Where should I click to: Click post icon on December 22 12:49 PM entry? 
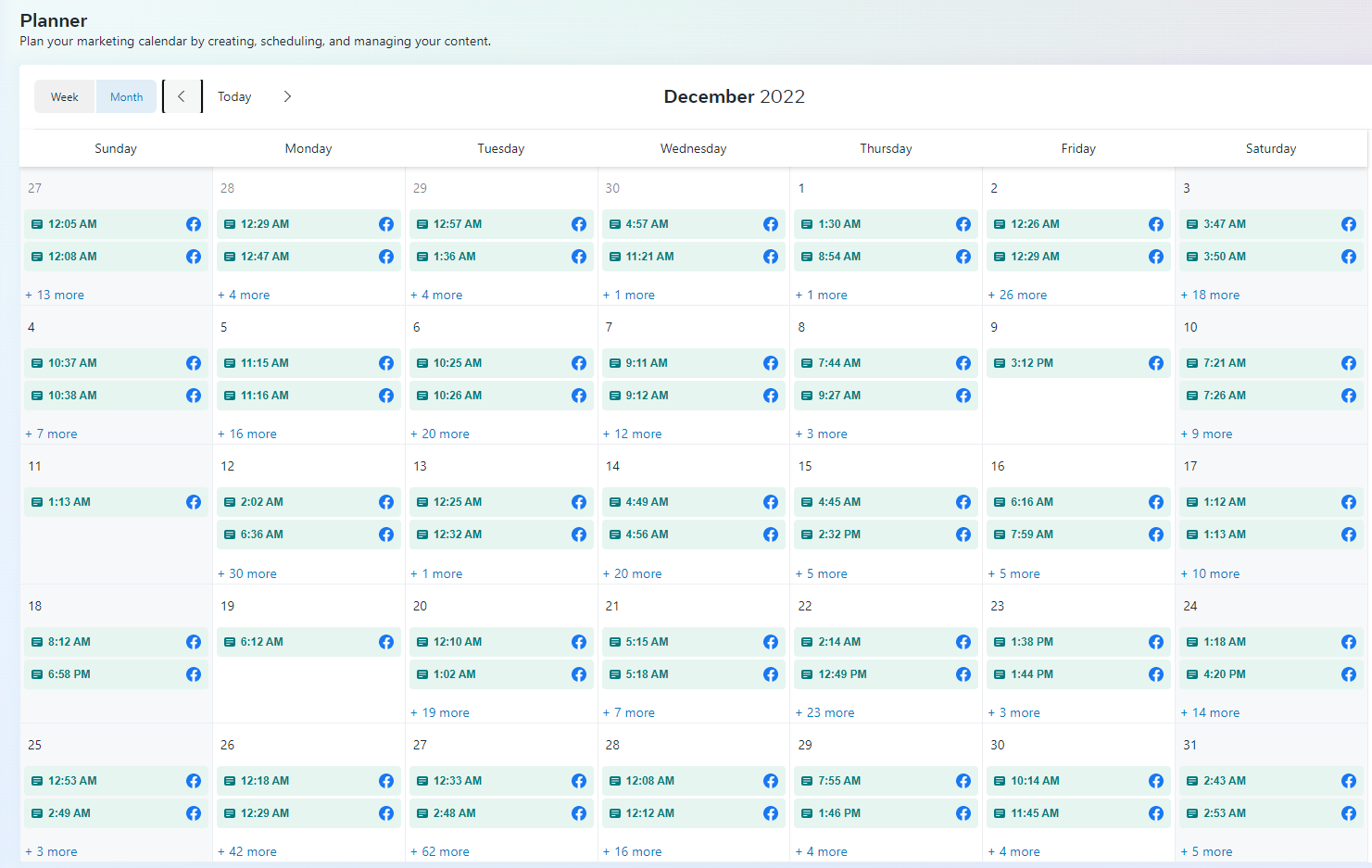[x=807, y=674]
